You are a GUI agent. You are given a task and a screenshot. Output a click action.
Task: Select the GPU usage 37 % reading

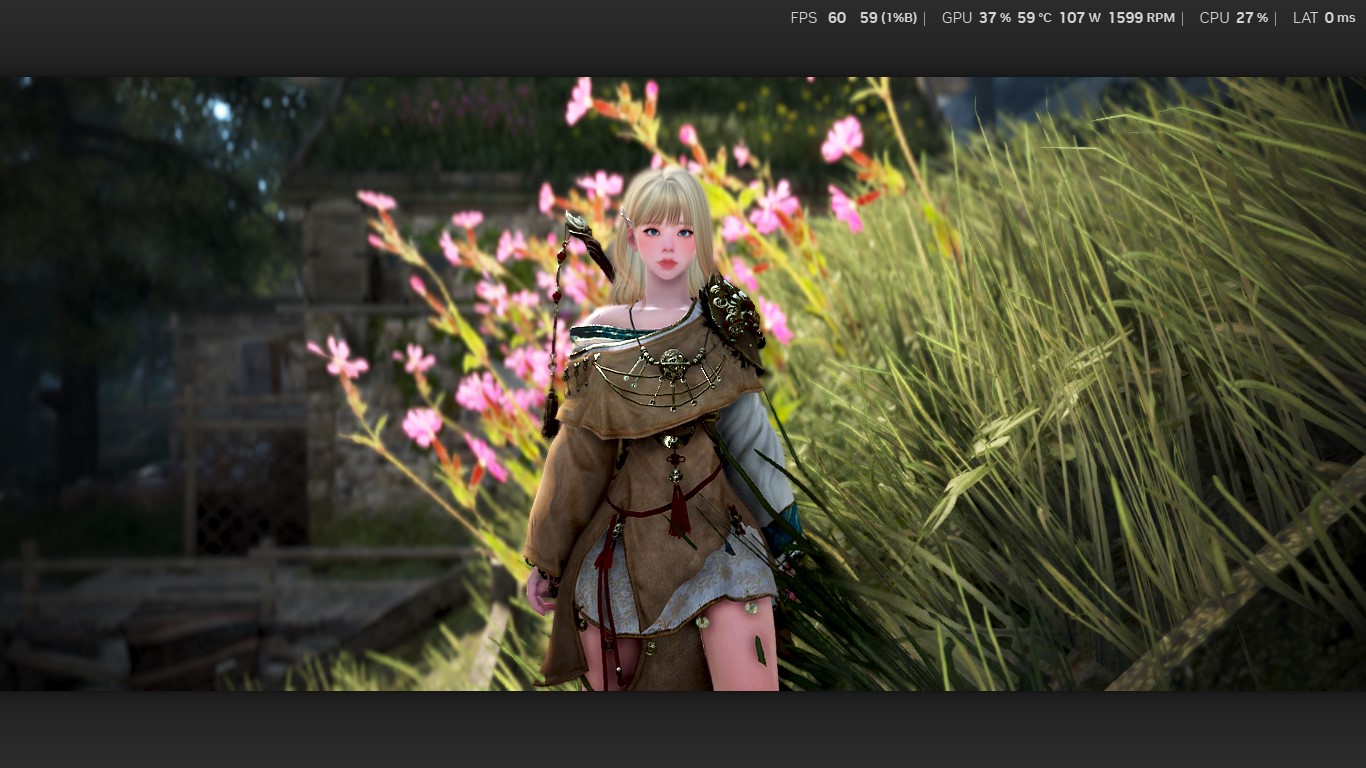tap(994, 18)
